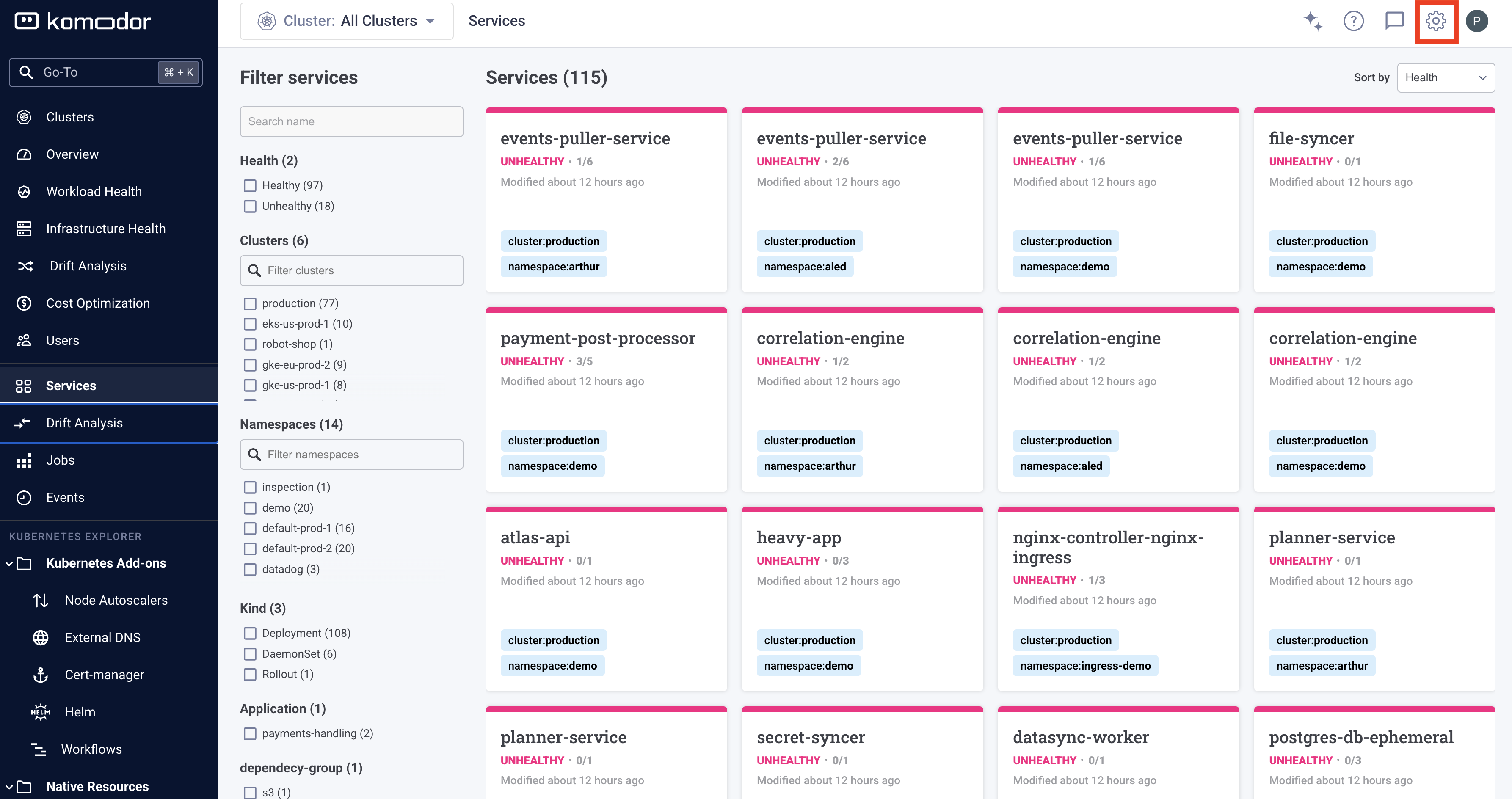Check the gke-eu-prod-2 (9) cluster filter
1512x799 pixels.
pyautogui.click(x=250, y=365)
